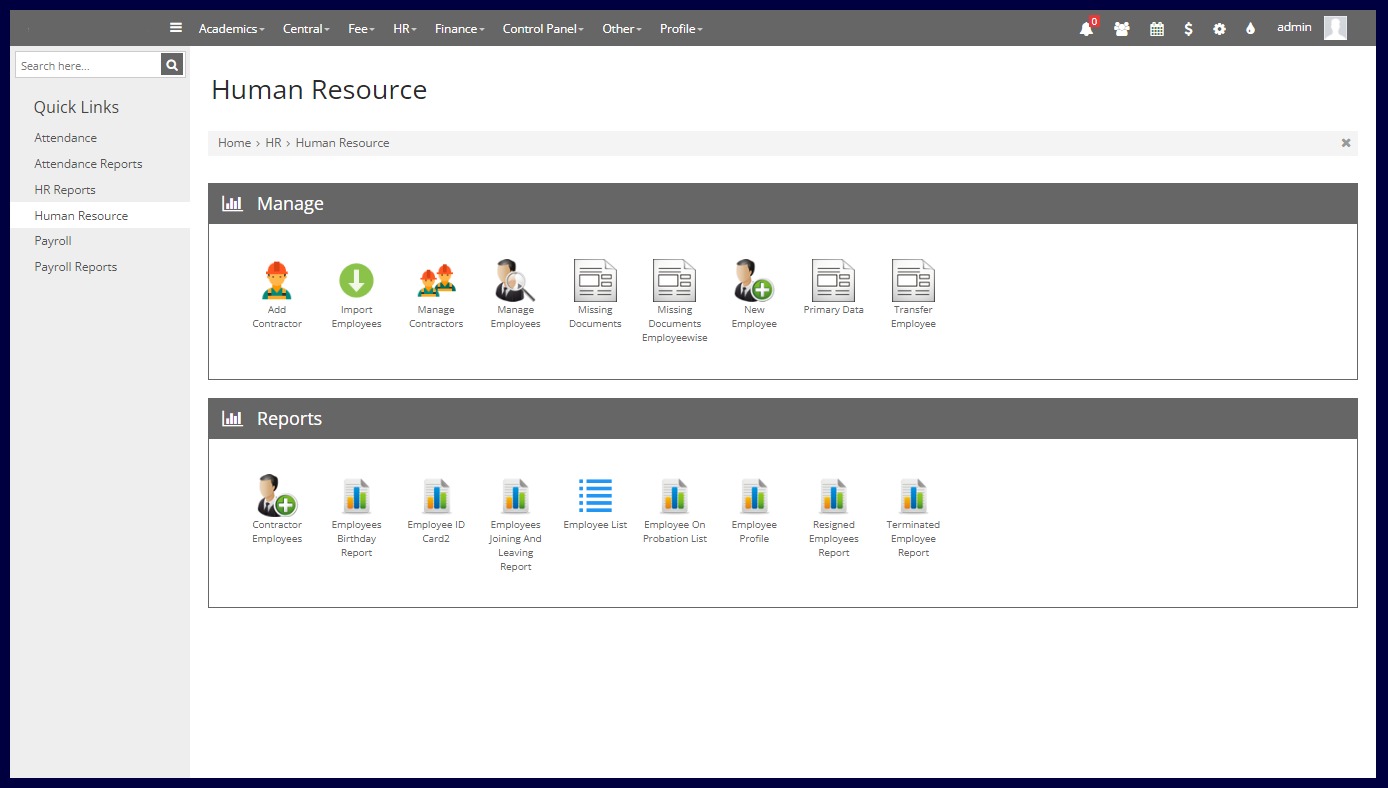Click the Reports section header
The height and width of the screenshot is (788, 1388).
point(783,418)
